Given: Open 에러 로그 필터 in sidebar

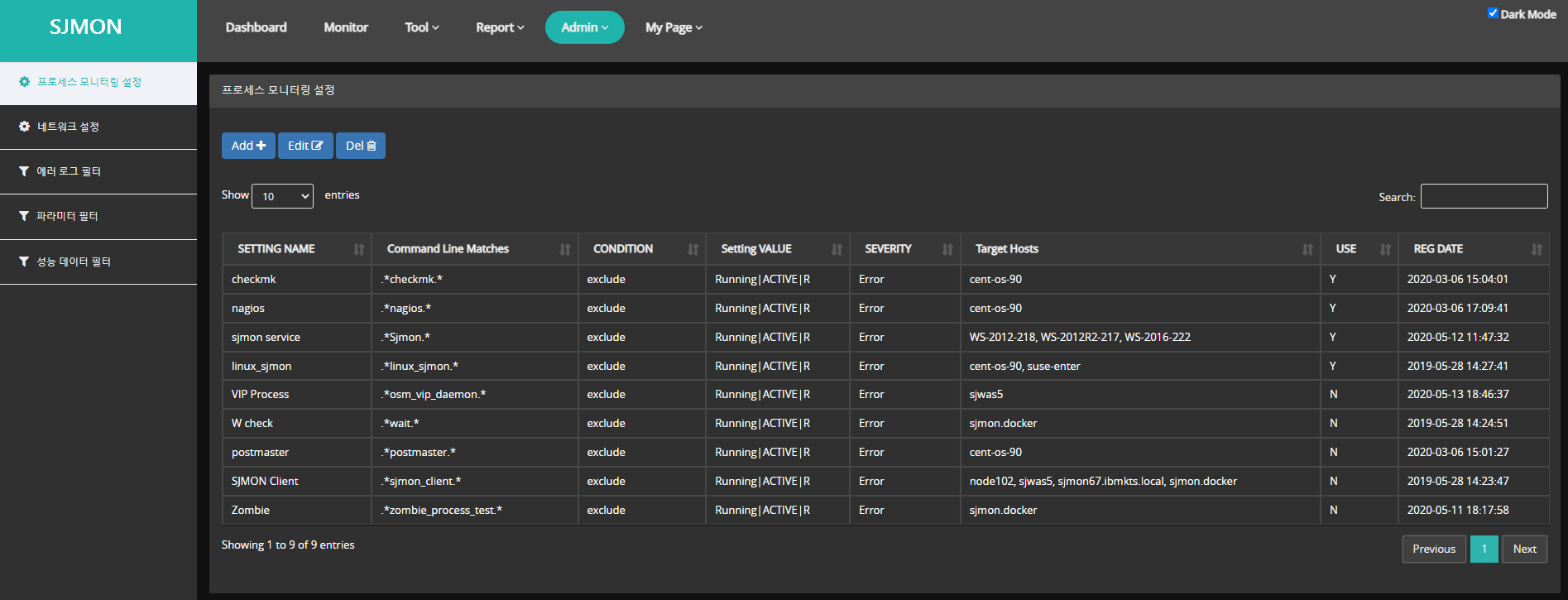Looking at the screenshot, I should pos(69,171).
